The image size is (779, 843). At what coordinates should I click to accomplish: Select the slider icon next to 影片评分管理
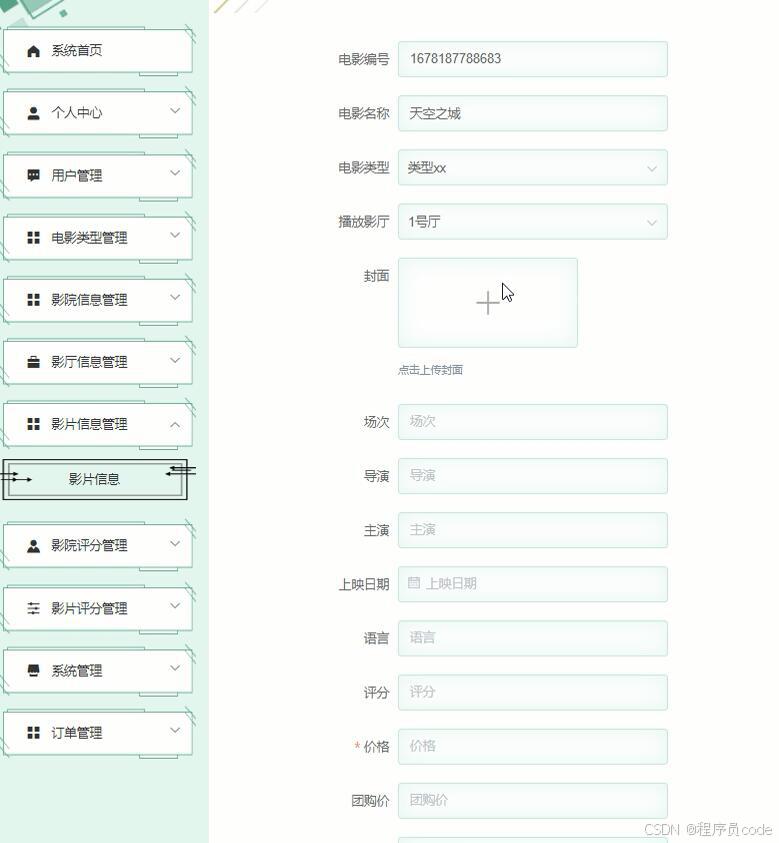point(31,608)
